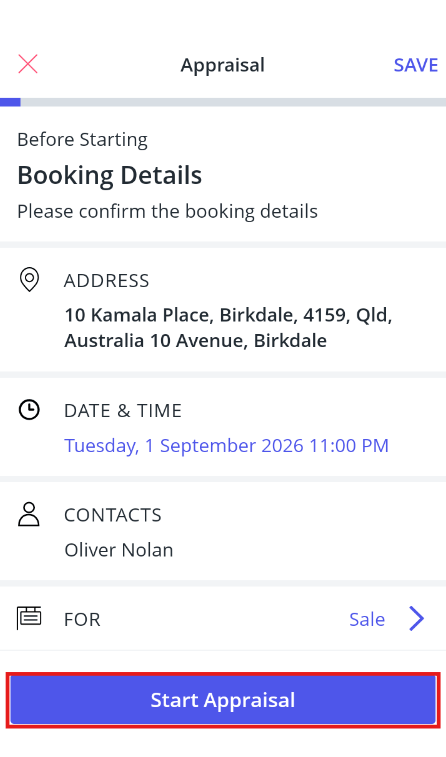
Task: Select the contact Oliver Nolan
Action: 119,550
